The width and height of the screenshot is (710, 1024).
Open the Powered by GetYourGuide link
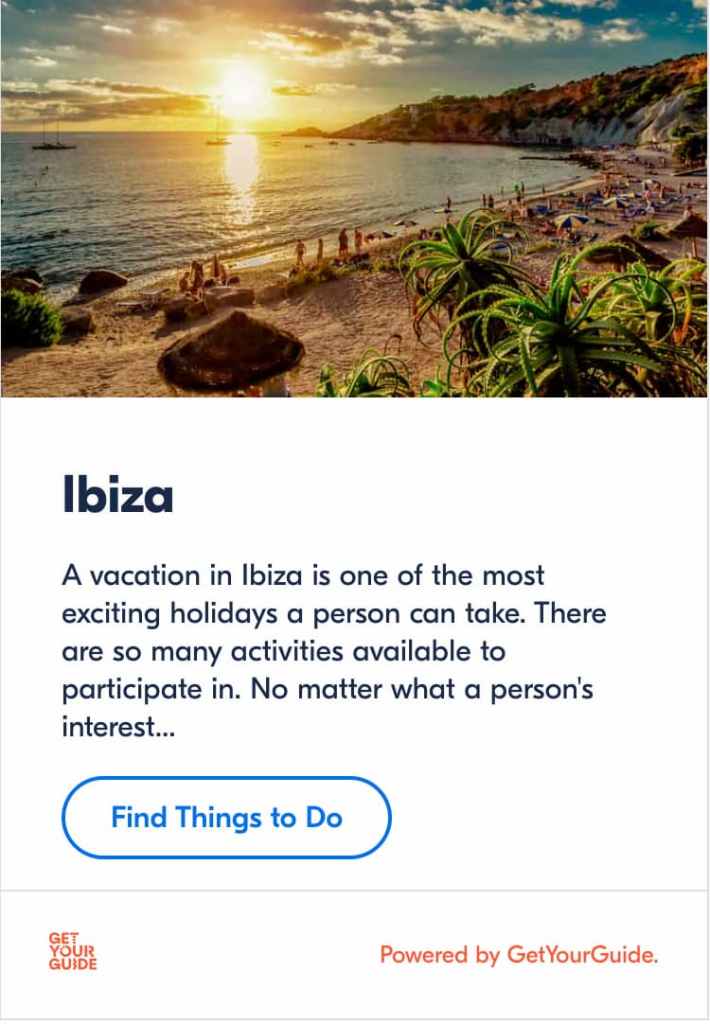point(518,955)
